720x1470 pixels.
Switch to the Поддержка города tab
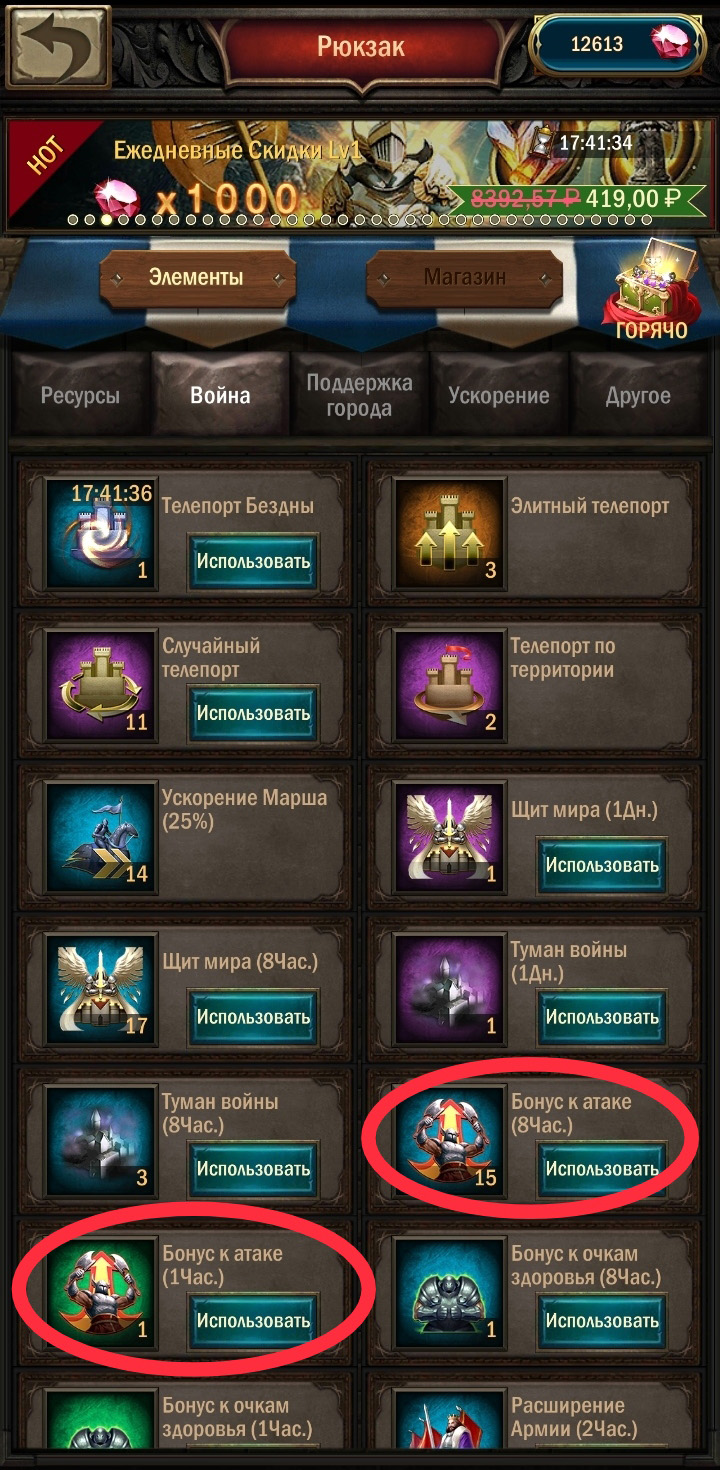click(360, 395)
